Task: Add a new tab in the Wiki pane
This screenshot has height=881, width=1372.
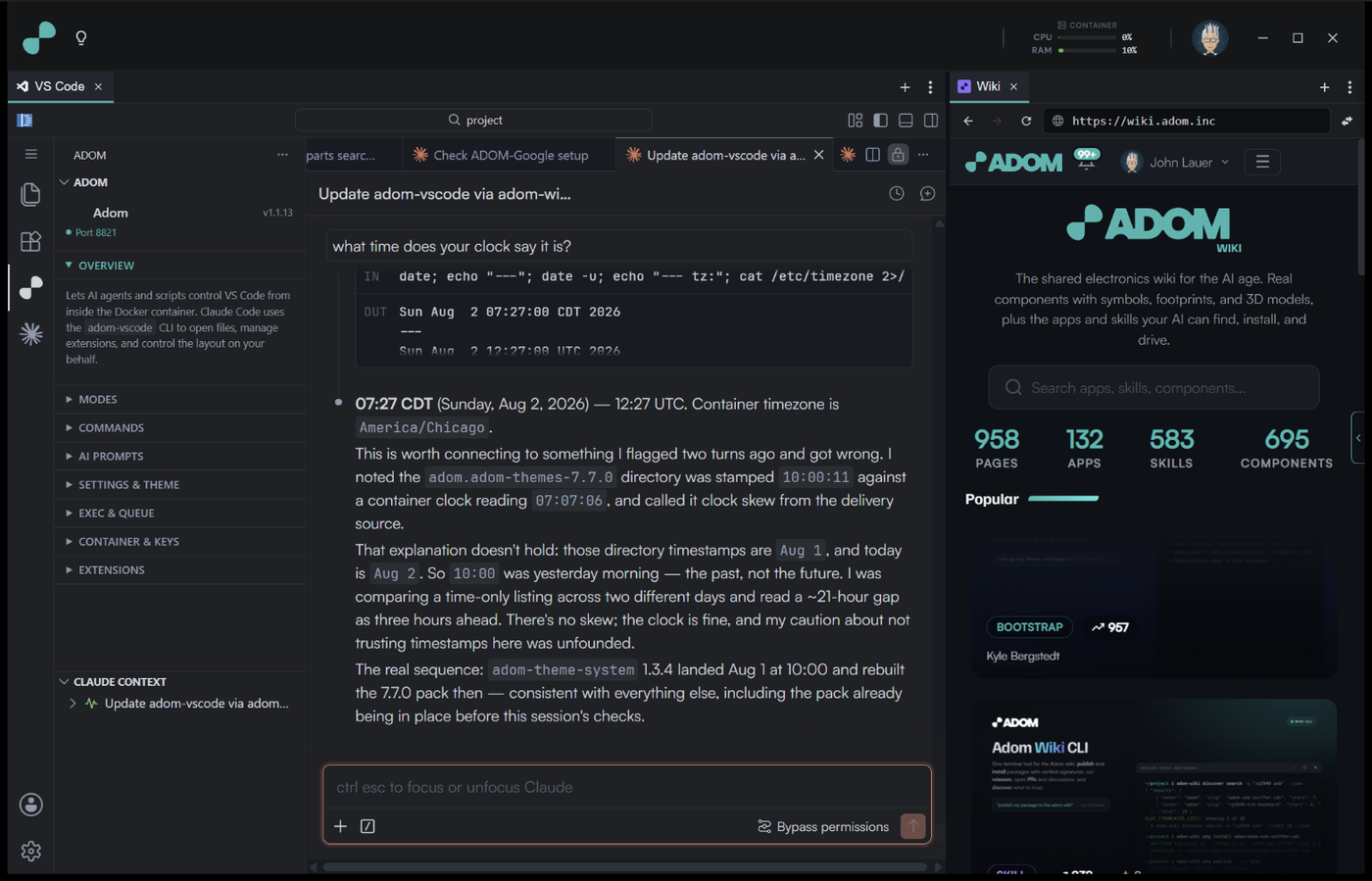Action: coord(1324,87)
